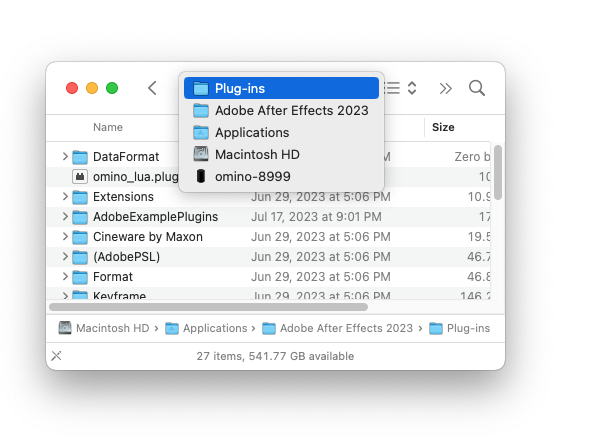Screen dimensions: 590x442
Task: Click the Jul 17, 2023 date cell
Action: (x=316, y=217)
